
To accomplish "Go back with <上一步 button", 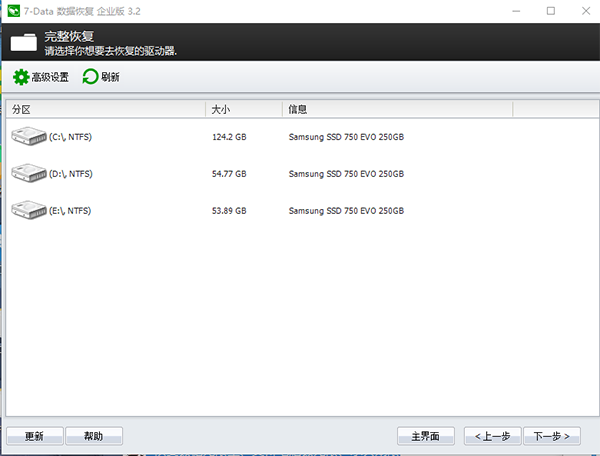I will 492,436.
